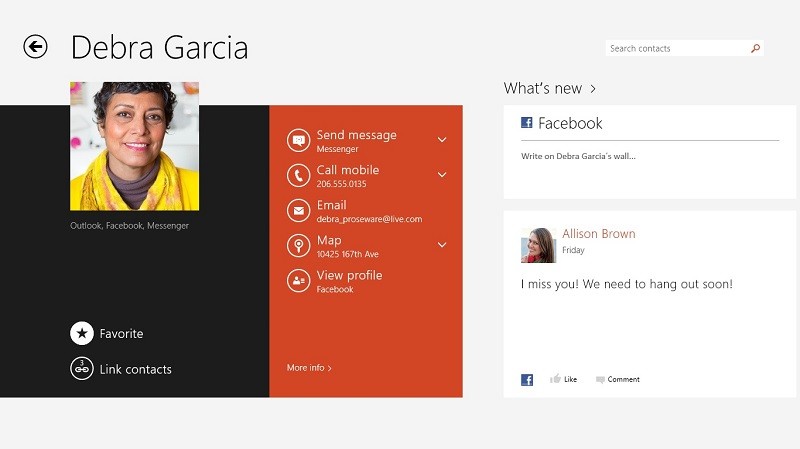Expand the Send message options chevron

point(442,140)
